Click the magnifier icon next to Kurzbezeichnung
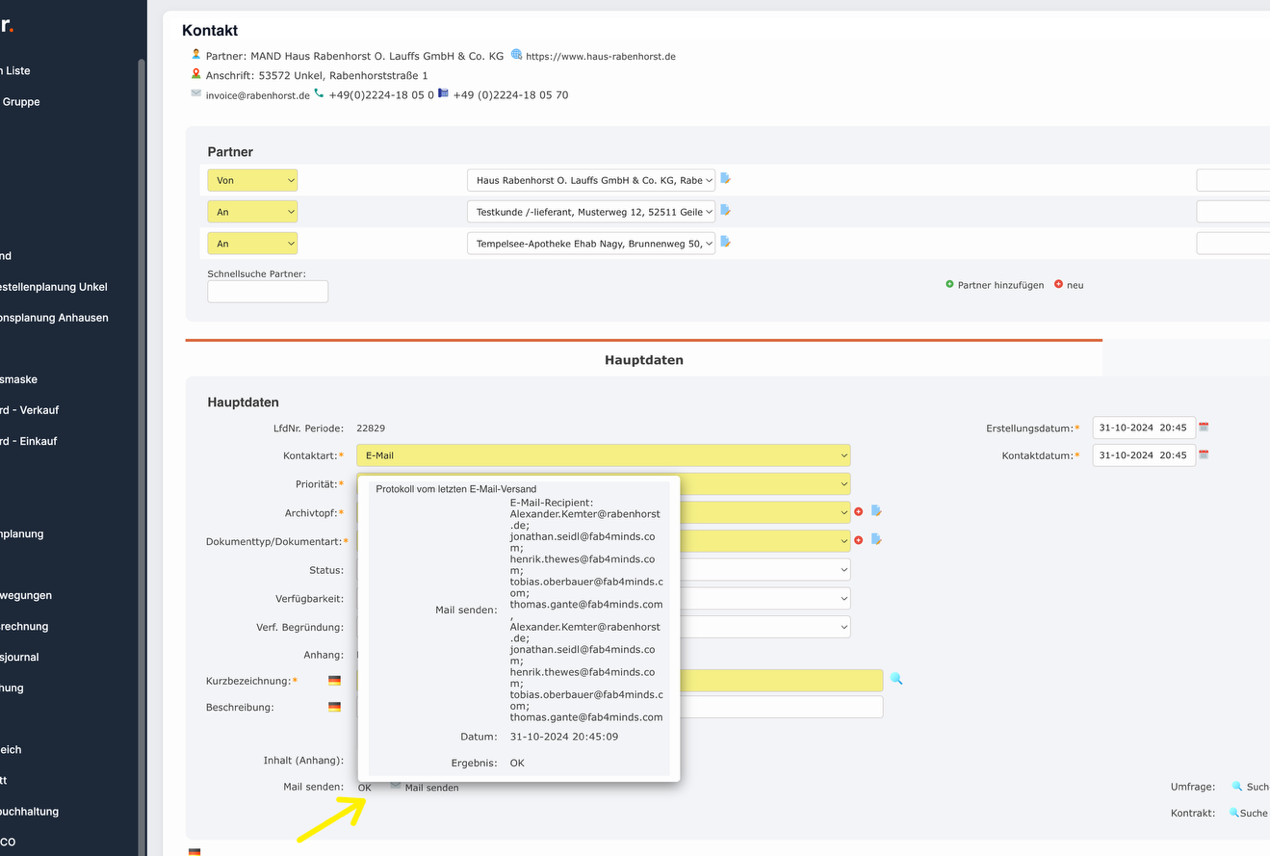Image resolution: width=1270 pixels, height=856 pixels. point(895,679)
